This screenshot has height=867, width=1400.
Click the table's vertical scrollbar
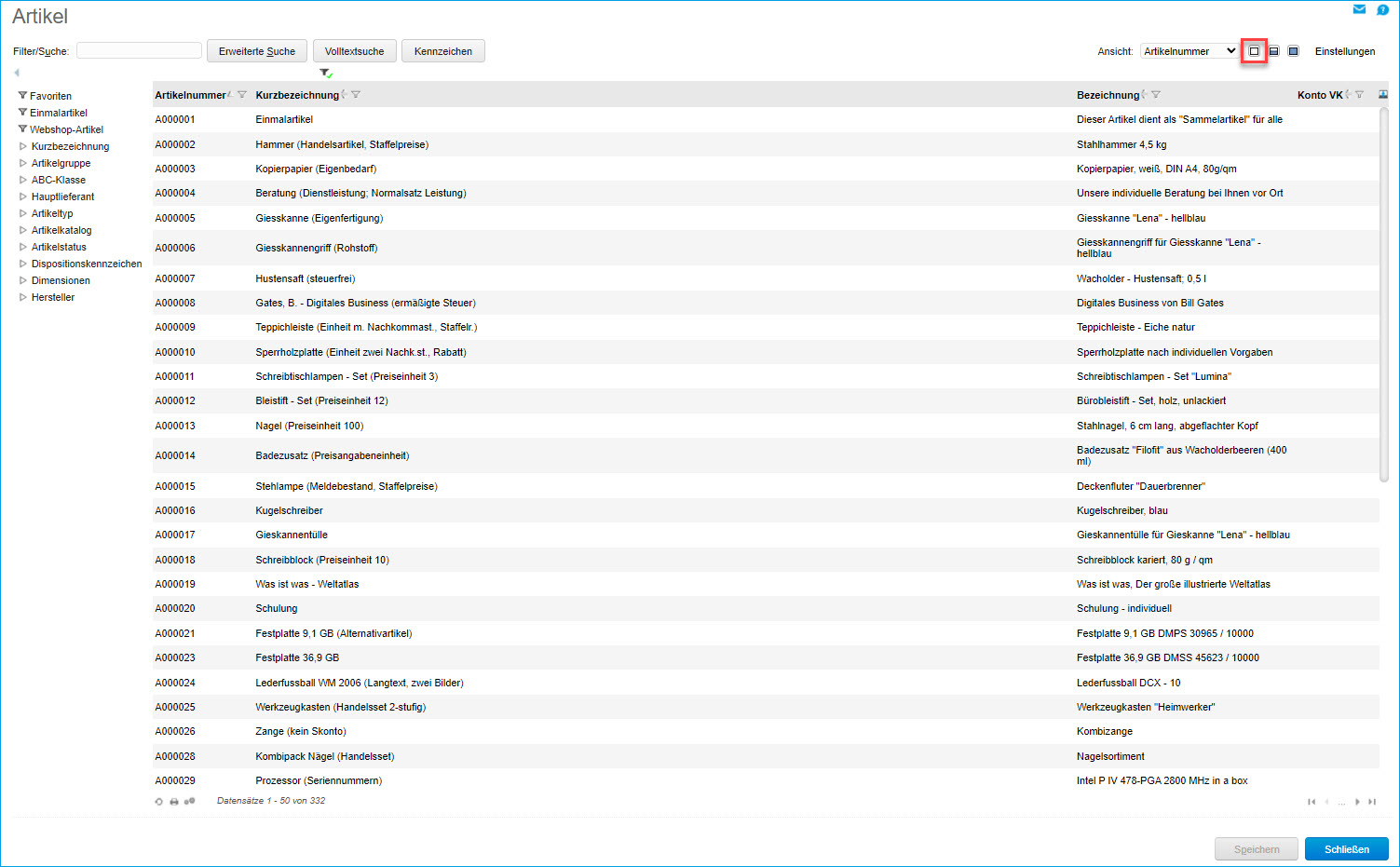point(1384,296)
